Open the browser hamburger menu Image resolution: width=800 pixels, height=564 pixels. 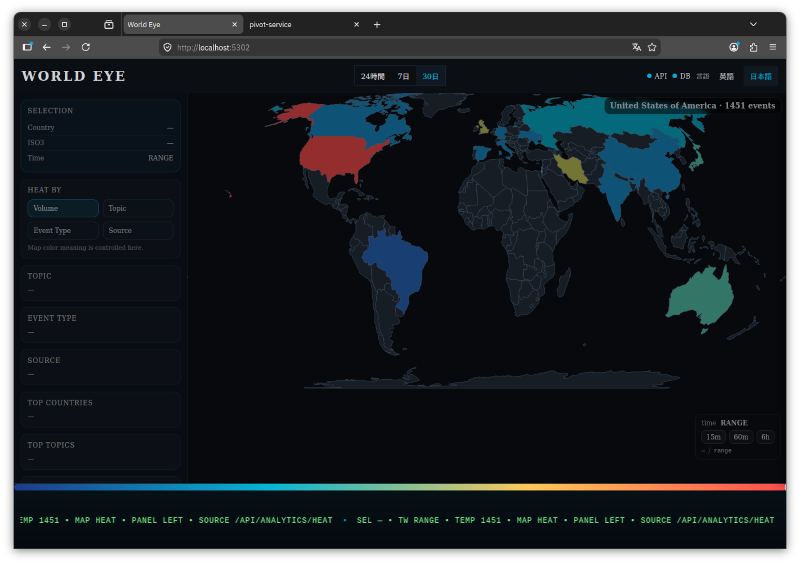(x=771, y=47)
